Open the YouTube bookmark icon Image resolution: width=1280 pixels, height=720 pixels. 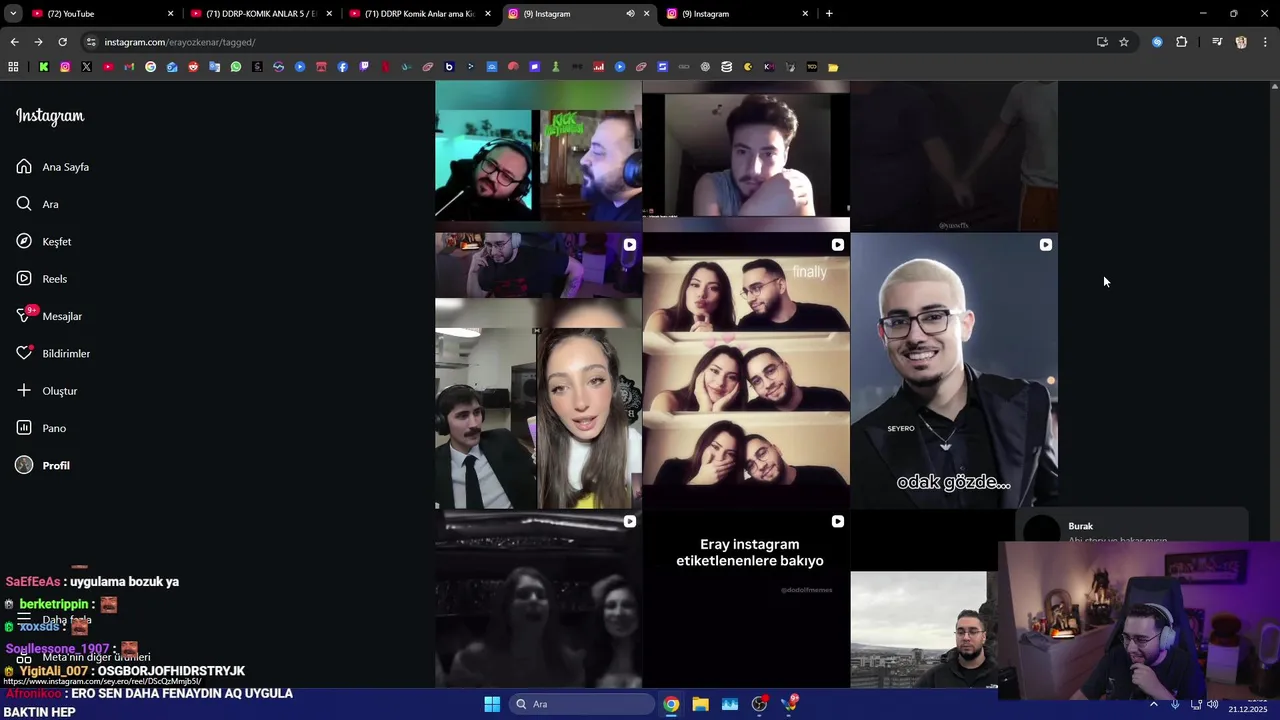click(x=108, y=67)
